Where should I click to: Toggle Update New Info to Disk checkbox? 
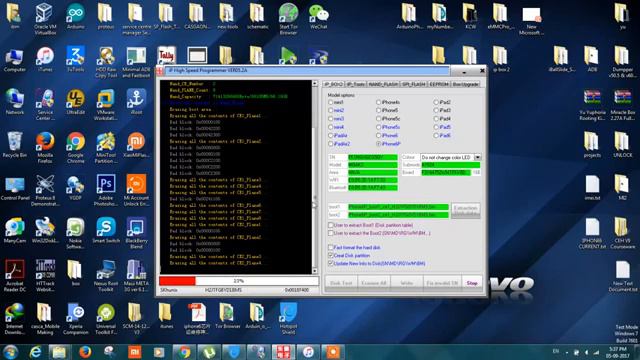(331, 264)
